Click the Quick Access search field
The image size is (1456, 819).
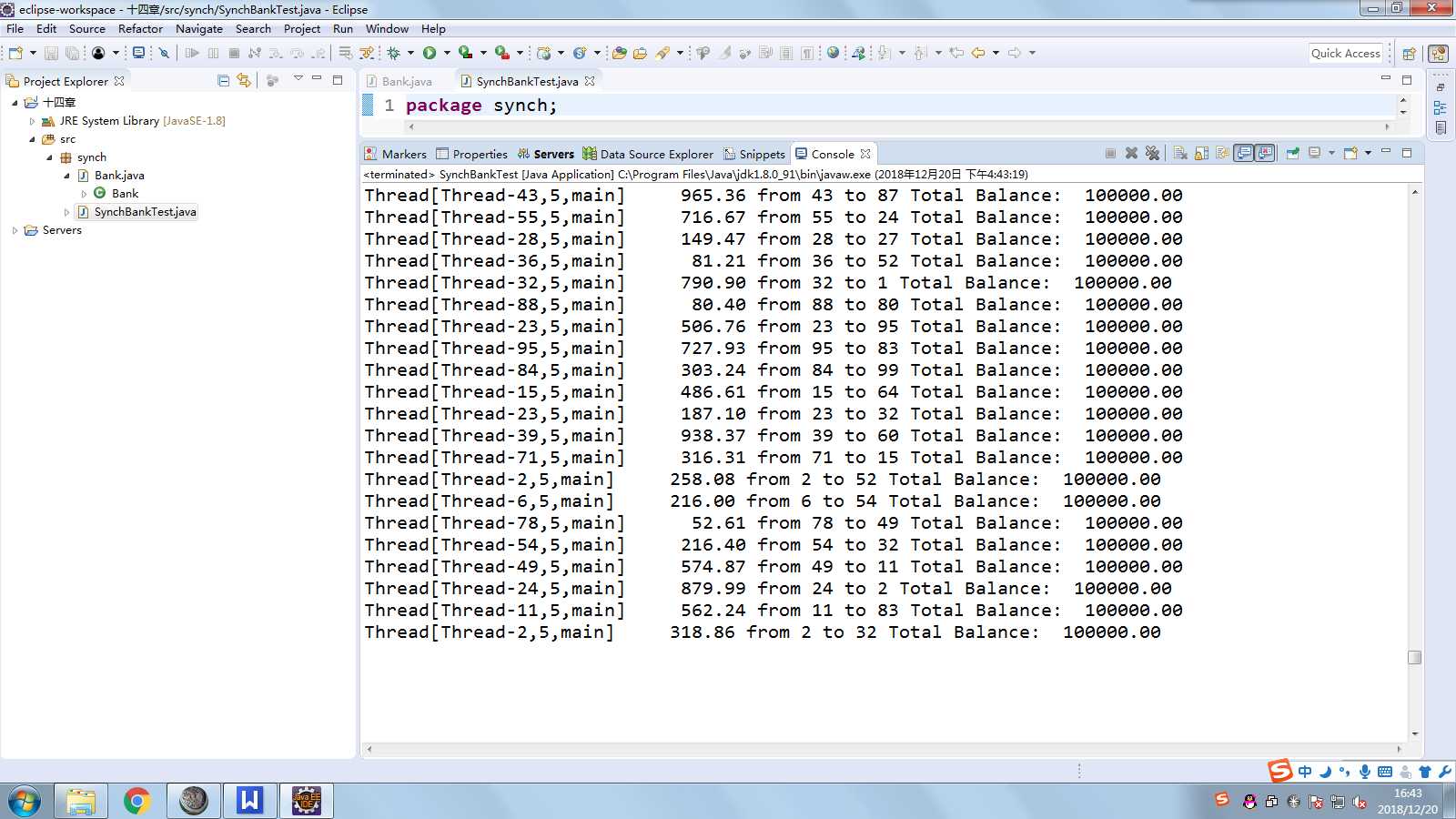coord(1346,53)
